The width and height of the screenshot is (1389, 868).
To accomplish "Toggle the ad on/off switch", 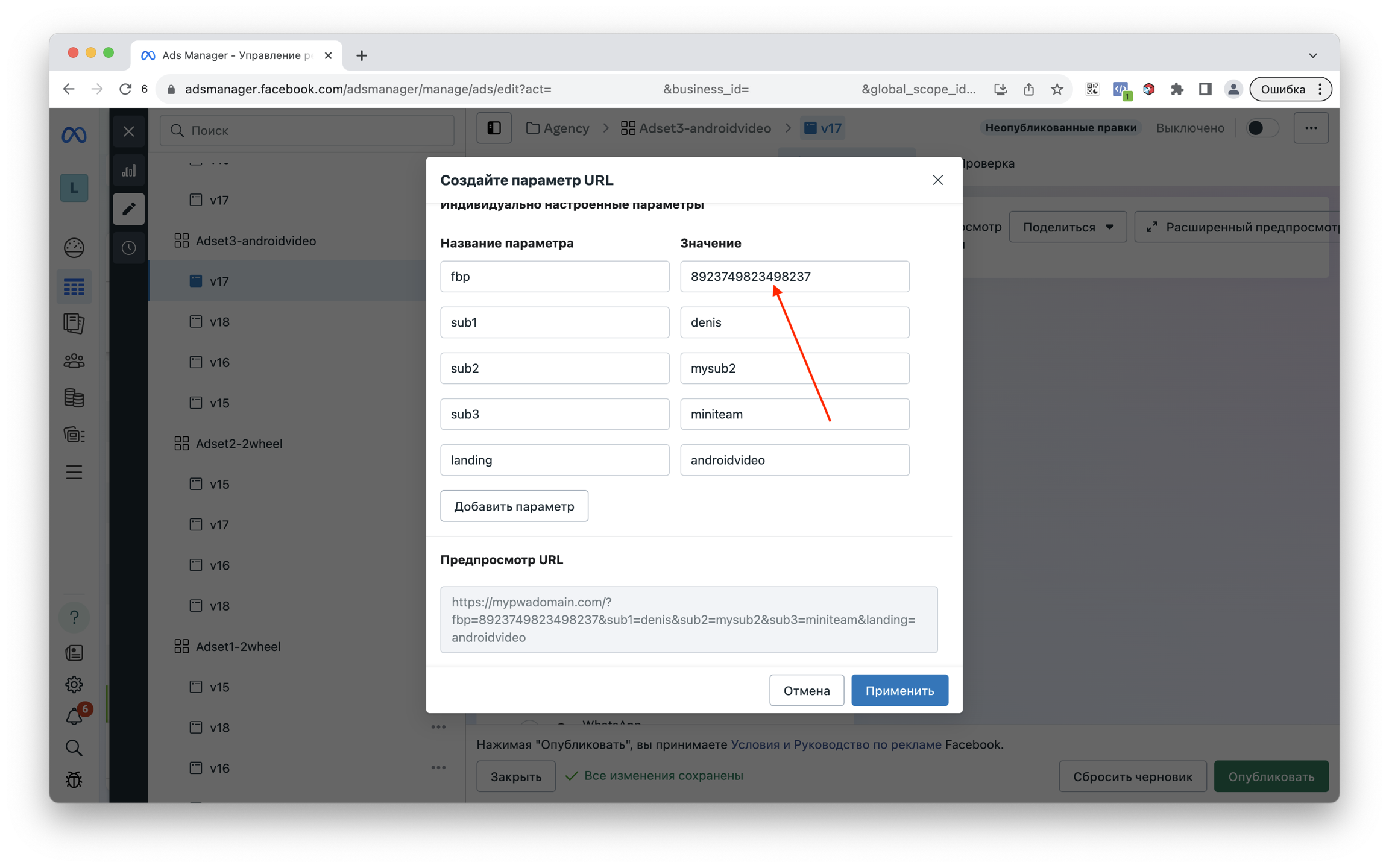I will pyautogui.click(x=1261, y=128).
